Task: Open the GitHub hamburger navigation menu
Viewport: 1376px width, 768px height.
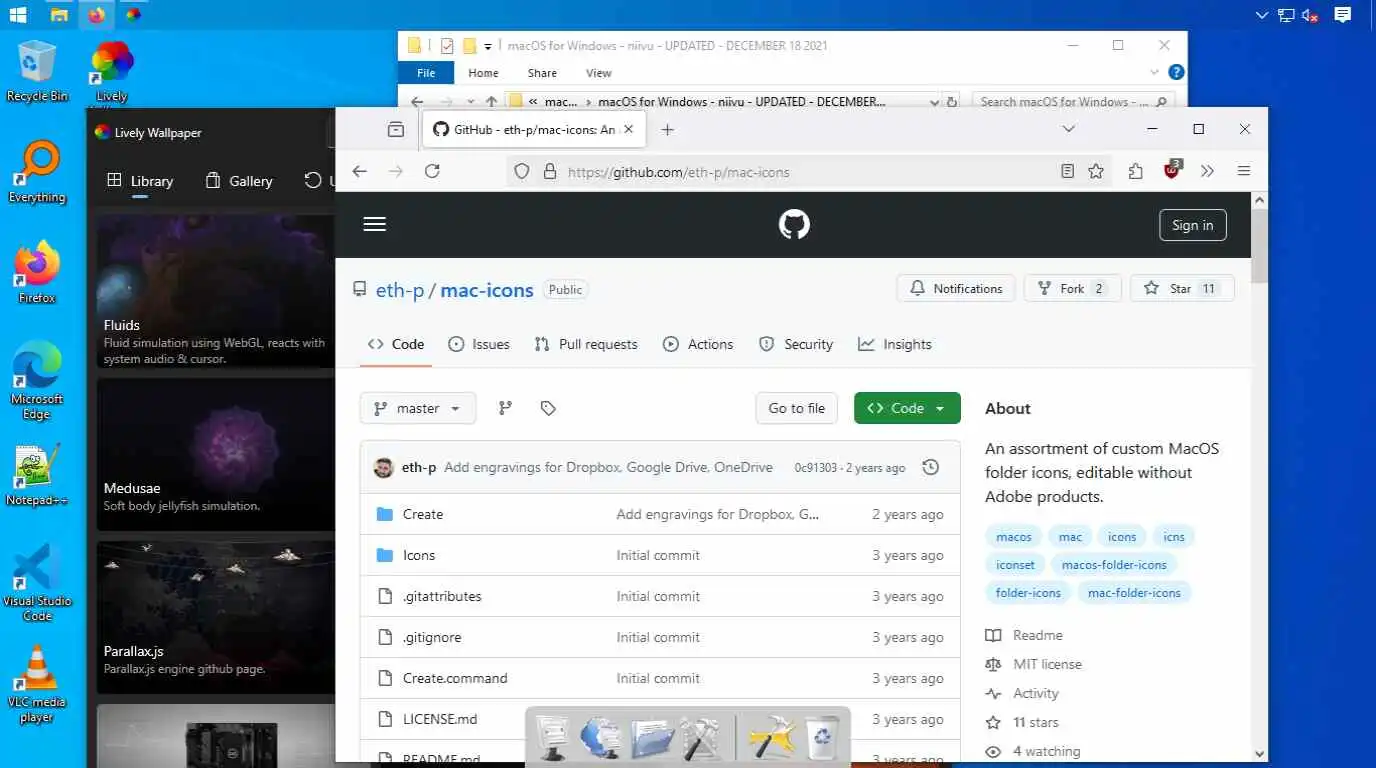Action: (x=375, y=224)
